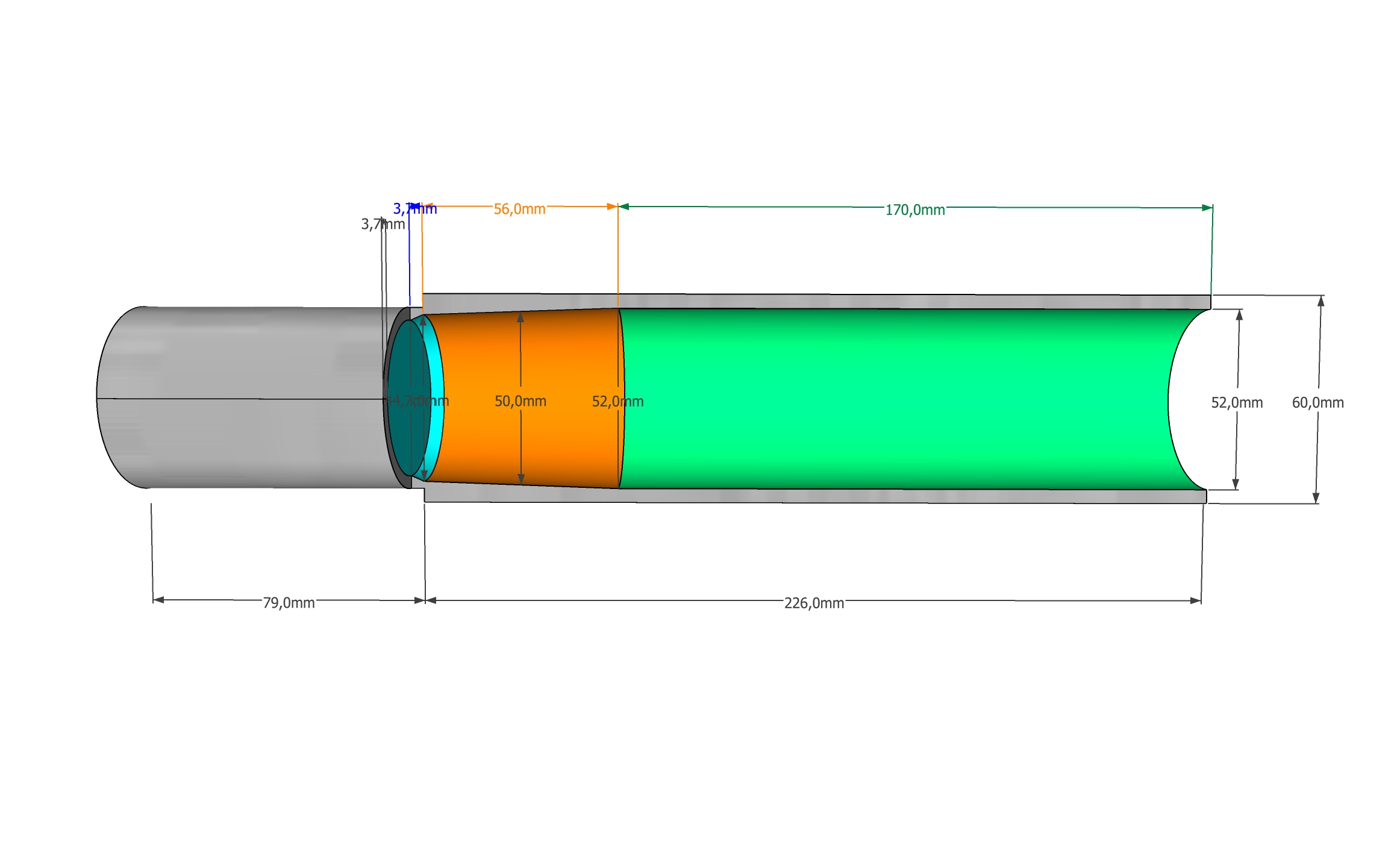Click the 52,0mm label next to 60,0mm
Screen dimensions: 1400x860
click(1237, 403)
